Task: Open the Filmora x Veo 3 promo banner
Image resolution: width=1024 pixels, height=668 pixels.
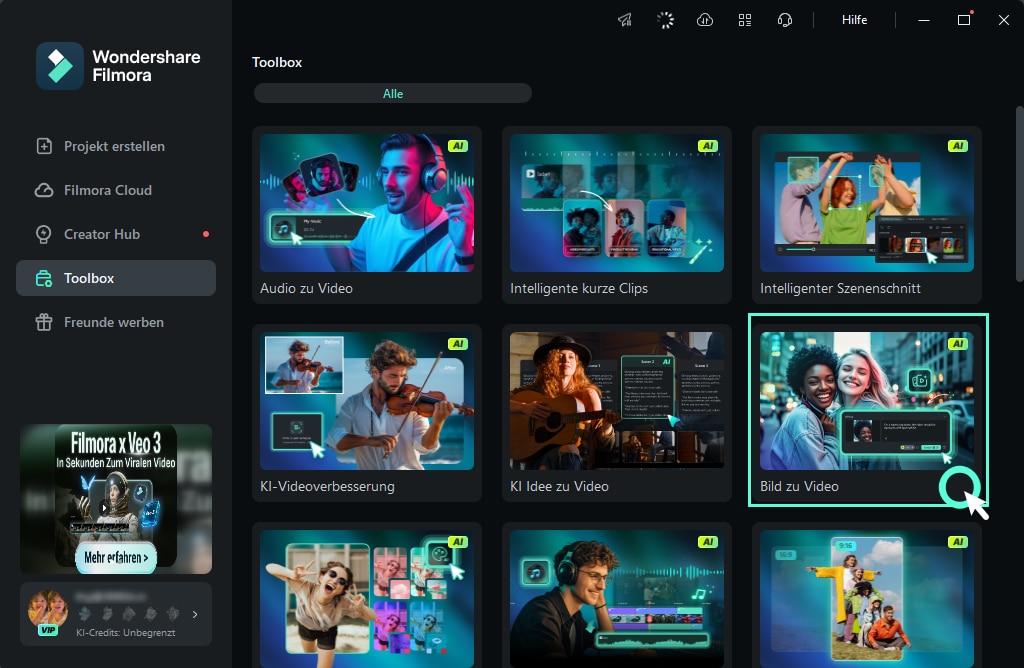Action: pos(116,499)
